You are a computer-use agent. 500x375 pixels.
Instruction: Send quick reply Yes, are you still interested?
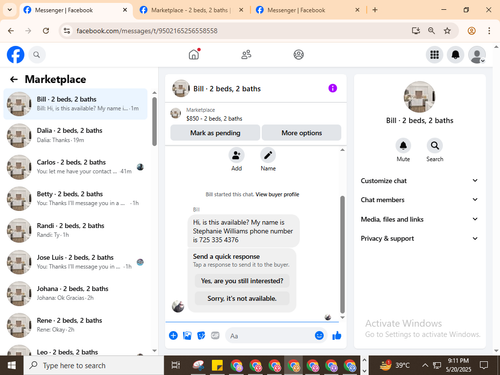[242, 281]
